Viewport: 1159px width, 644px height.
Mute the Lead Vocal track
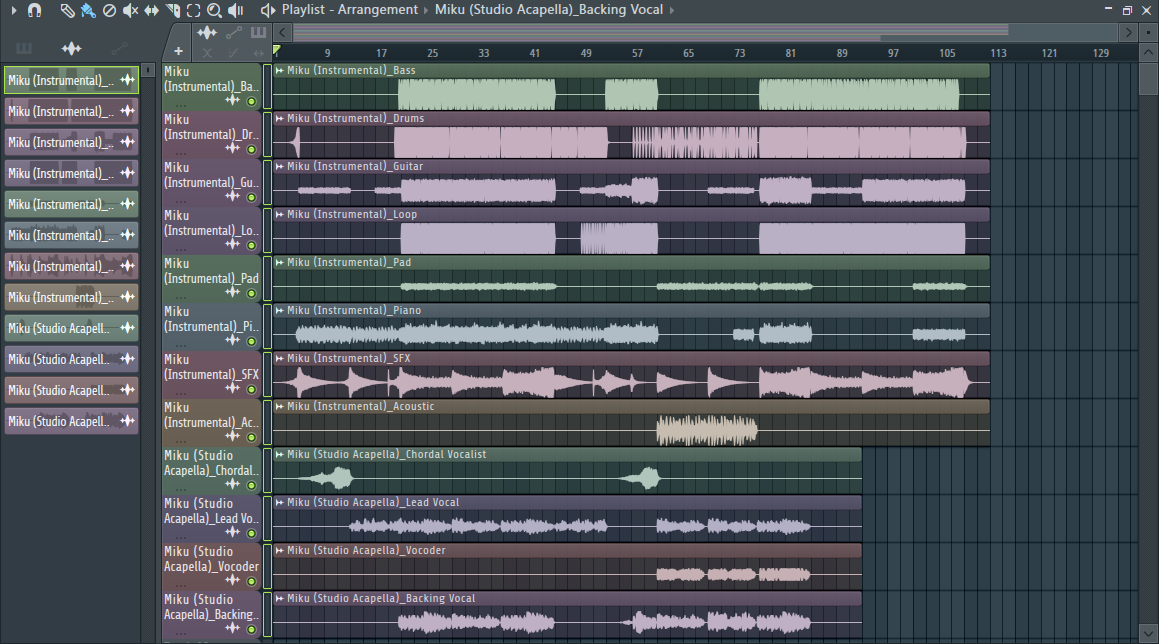click(x=251, y=534)
